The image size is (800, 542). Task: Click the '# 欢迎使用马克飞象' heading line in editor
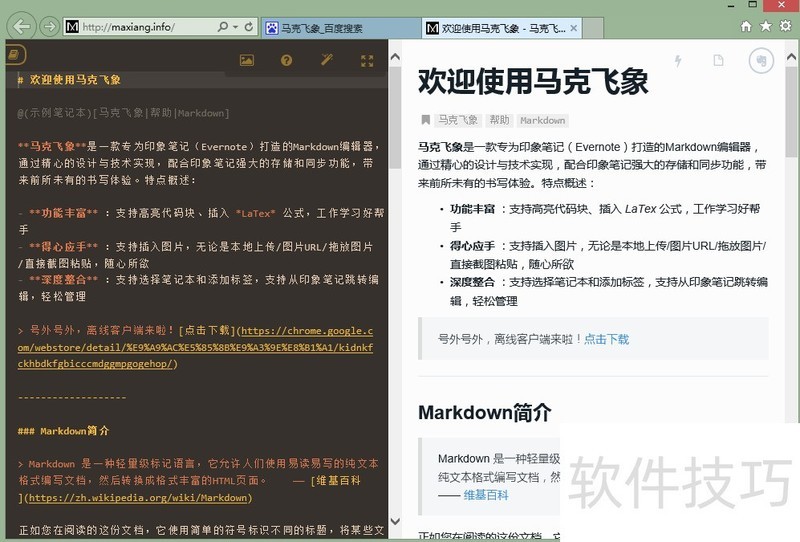pos(69,80)
